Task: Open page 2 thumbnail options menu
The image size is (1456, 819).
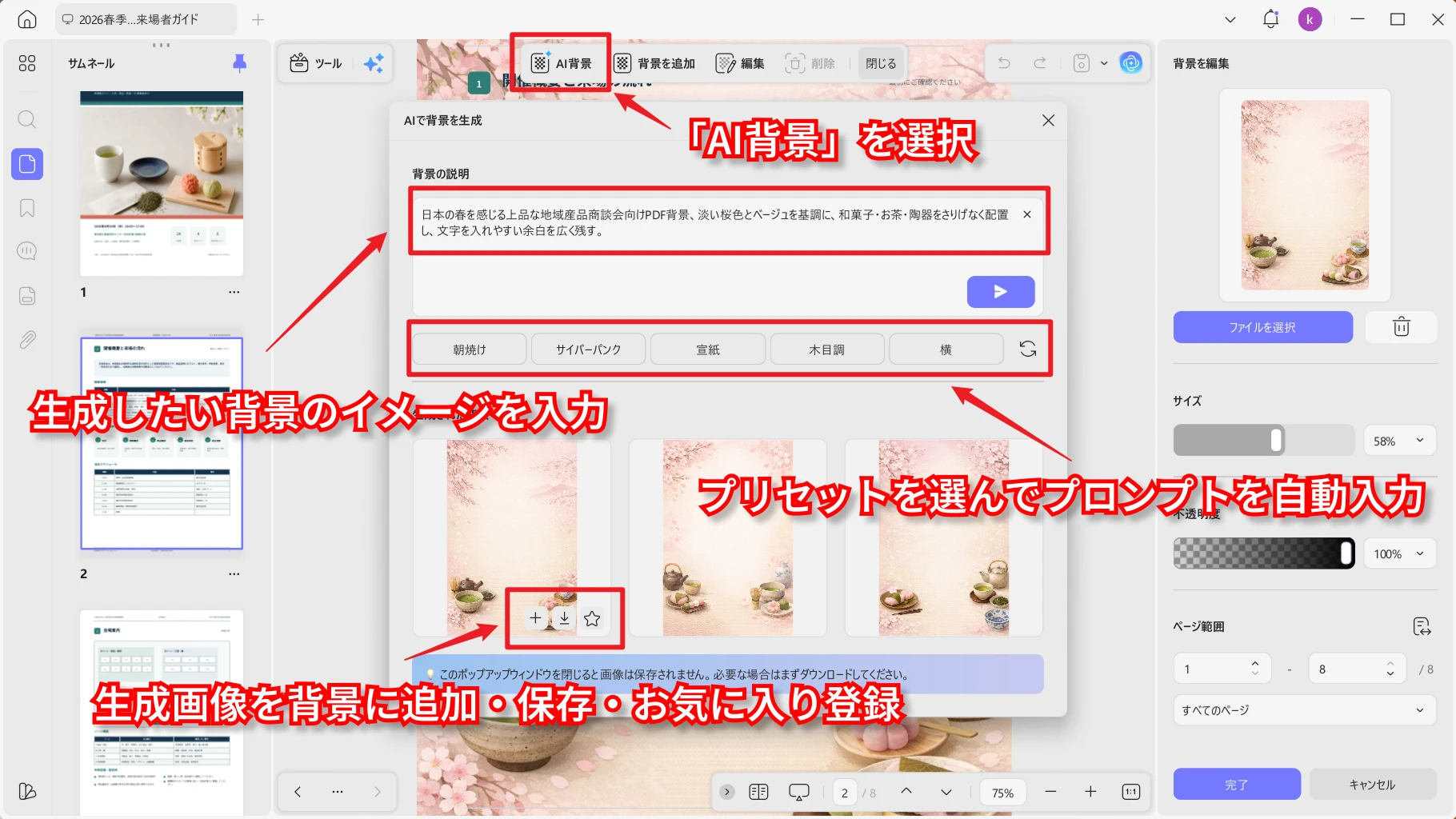Action: 234,573
